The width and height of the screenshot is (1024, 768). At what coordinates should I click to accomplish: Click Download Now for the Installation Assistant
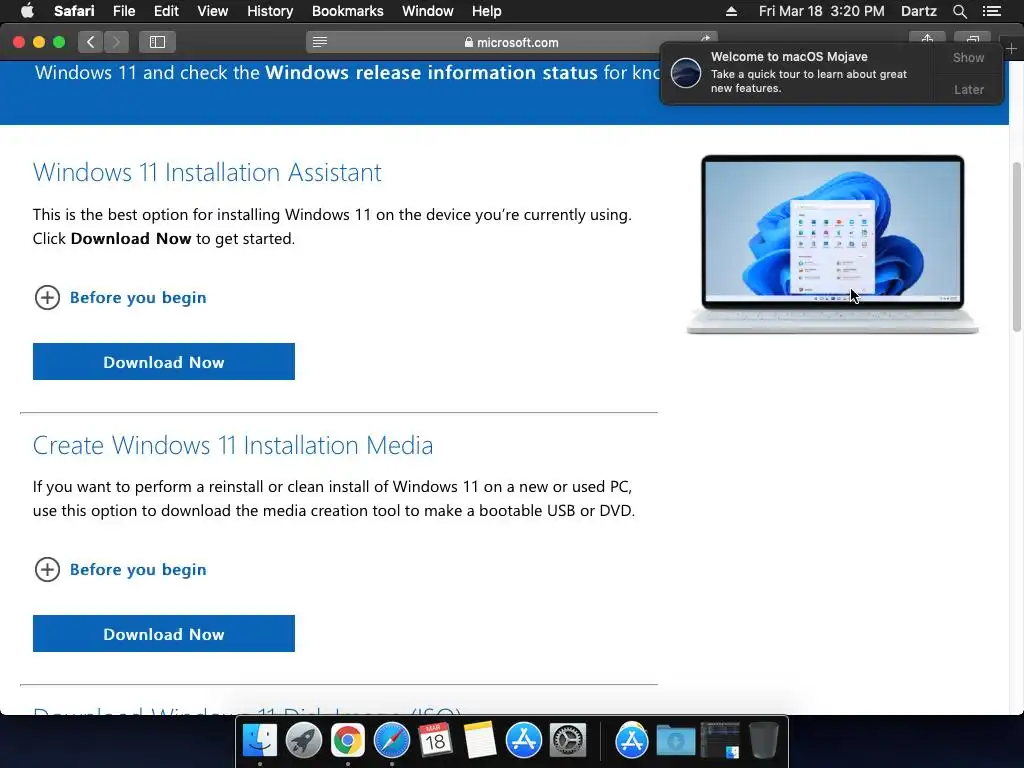coord(164,362)
